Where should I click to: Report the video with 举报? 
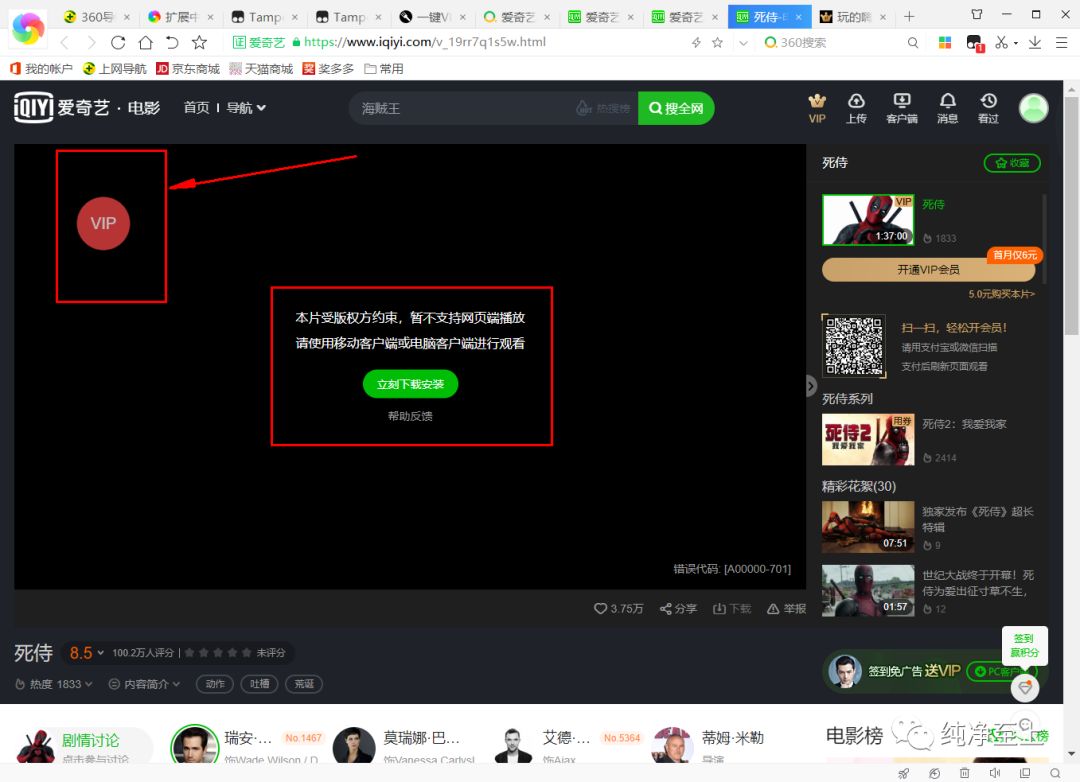pos(786,608)
